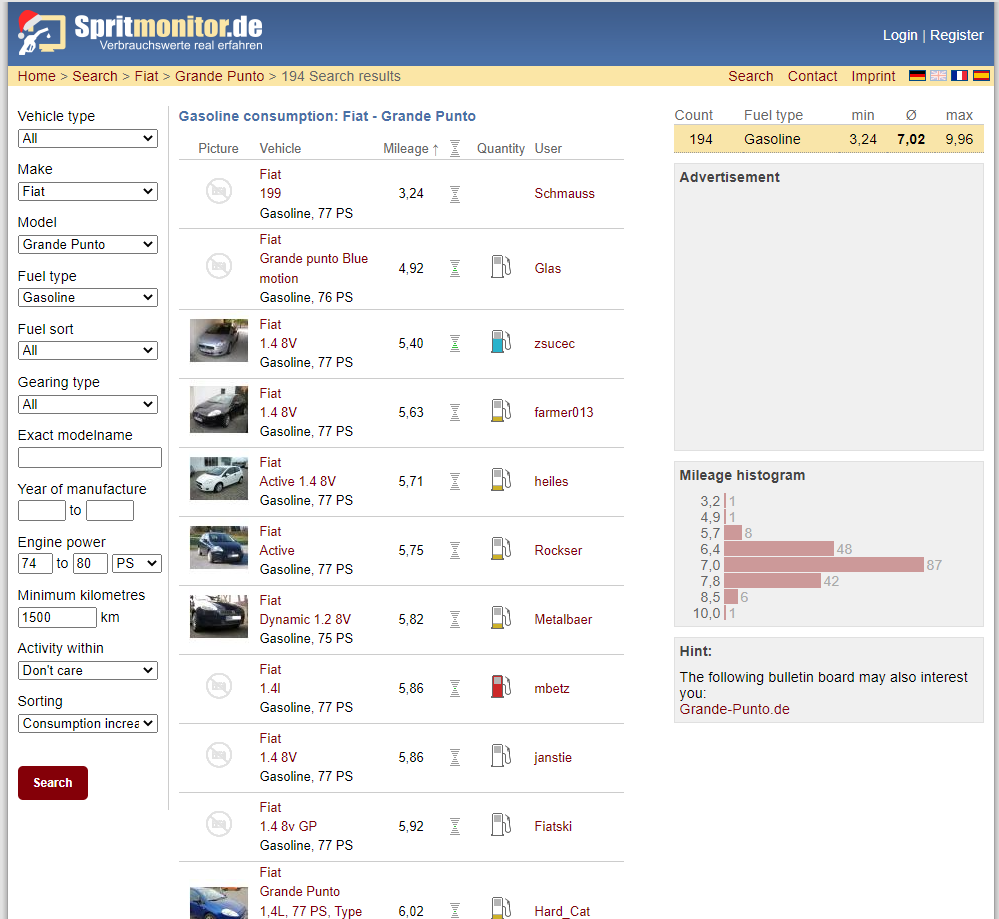Open the zsucec car photo thumbnail
This screenshot has width=999, height=919.
click(x=219, y=341)
